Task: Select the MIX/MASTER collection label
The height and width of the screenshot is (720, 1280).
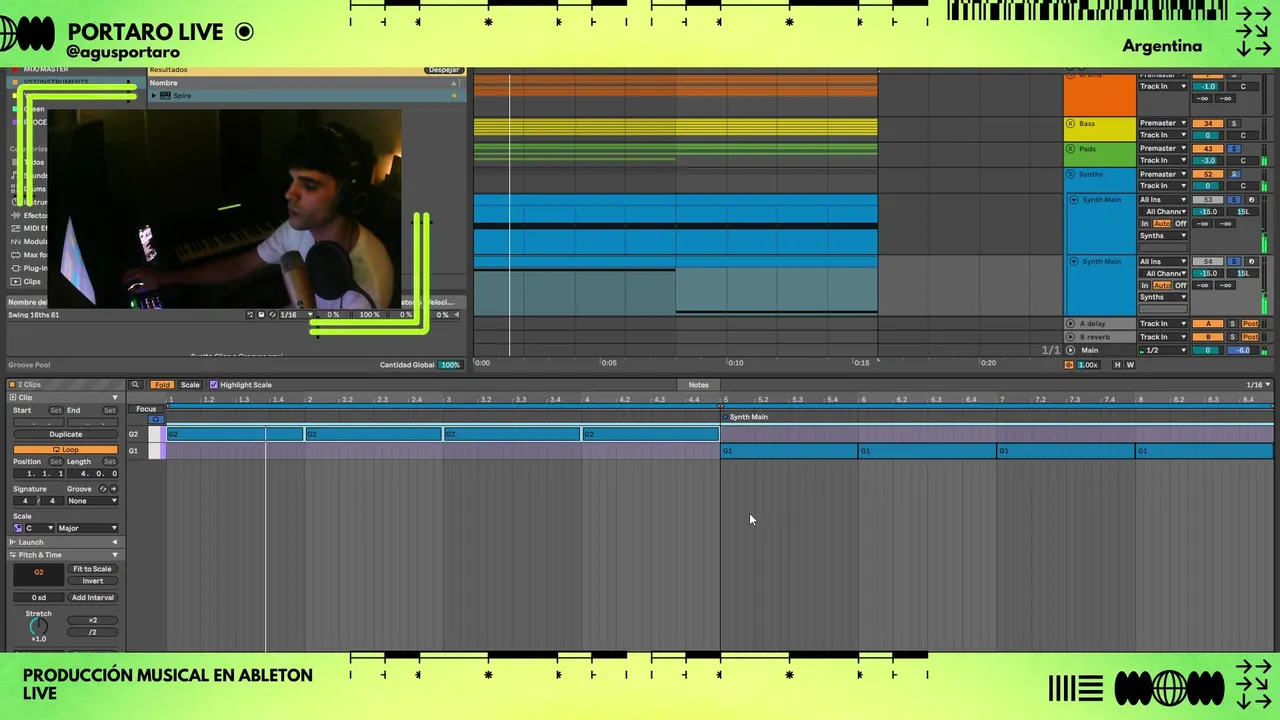Action: pyautogui.click(x=46, y=70)
